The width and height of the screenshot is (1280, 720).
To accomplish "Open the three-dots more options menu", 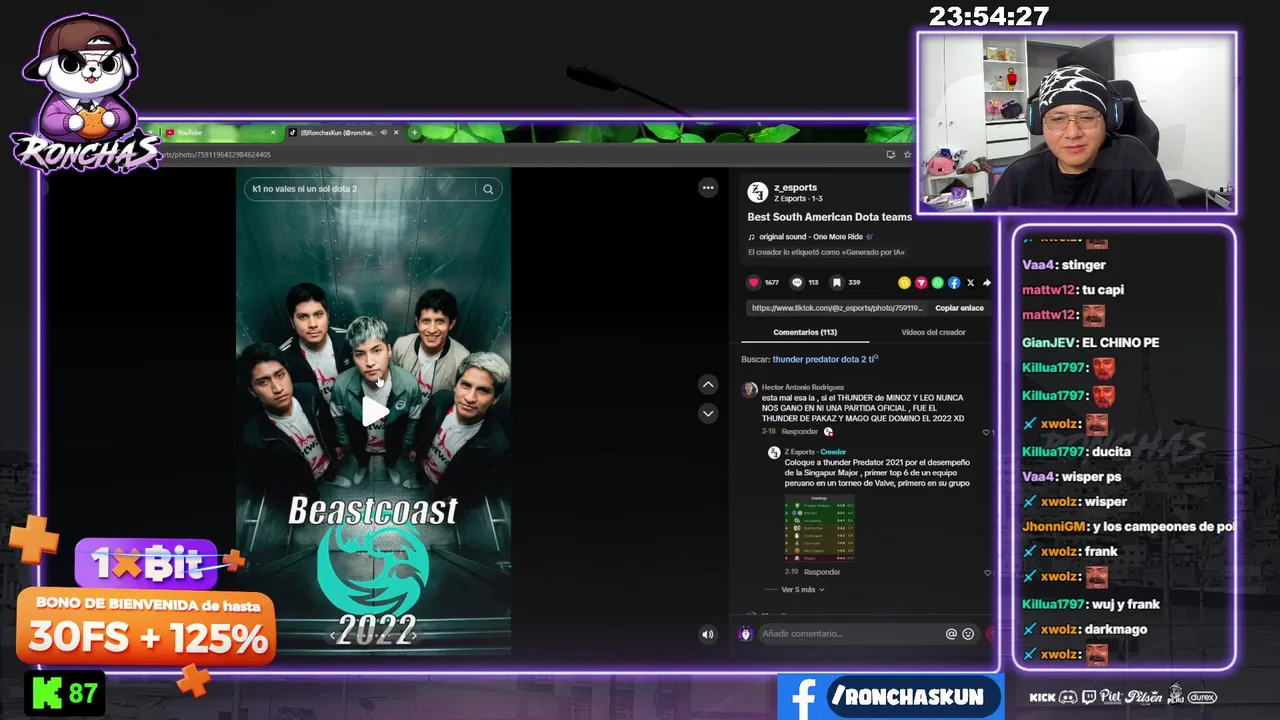I will [708, 188].
